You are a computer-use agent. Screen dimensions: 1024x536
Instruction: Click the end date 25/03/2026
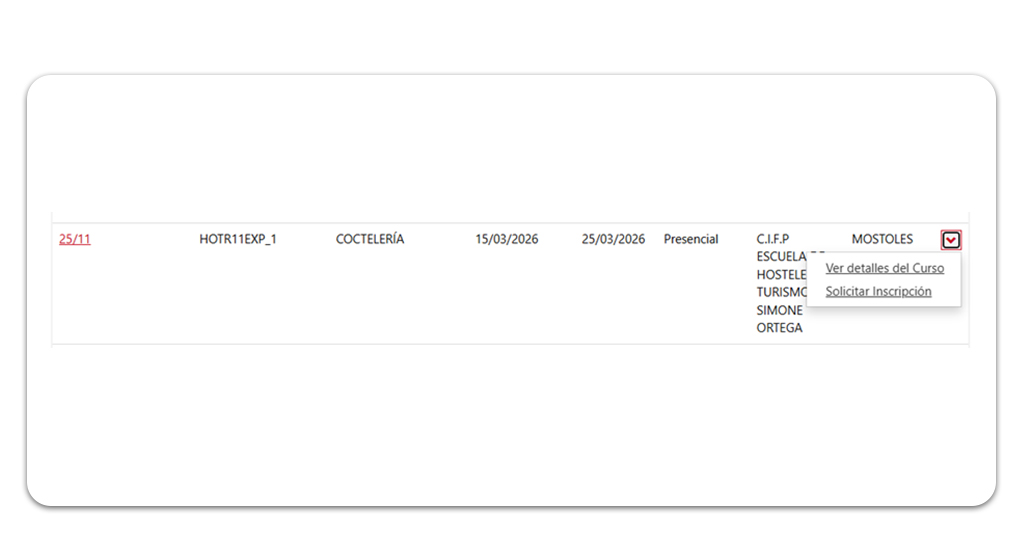pos(613,239)
